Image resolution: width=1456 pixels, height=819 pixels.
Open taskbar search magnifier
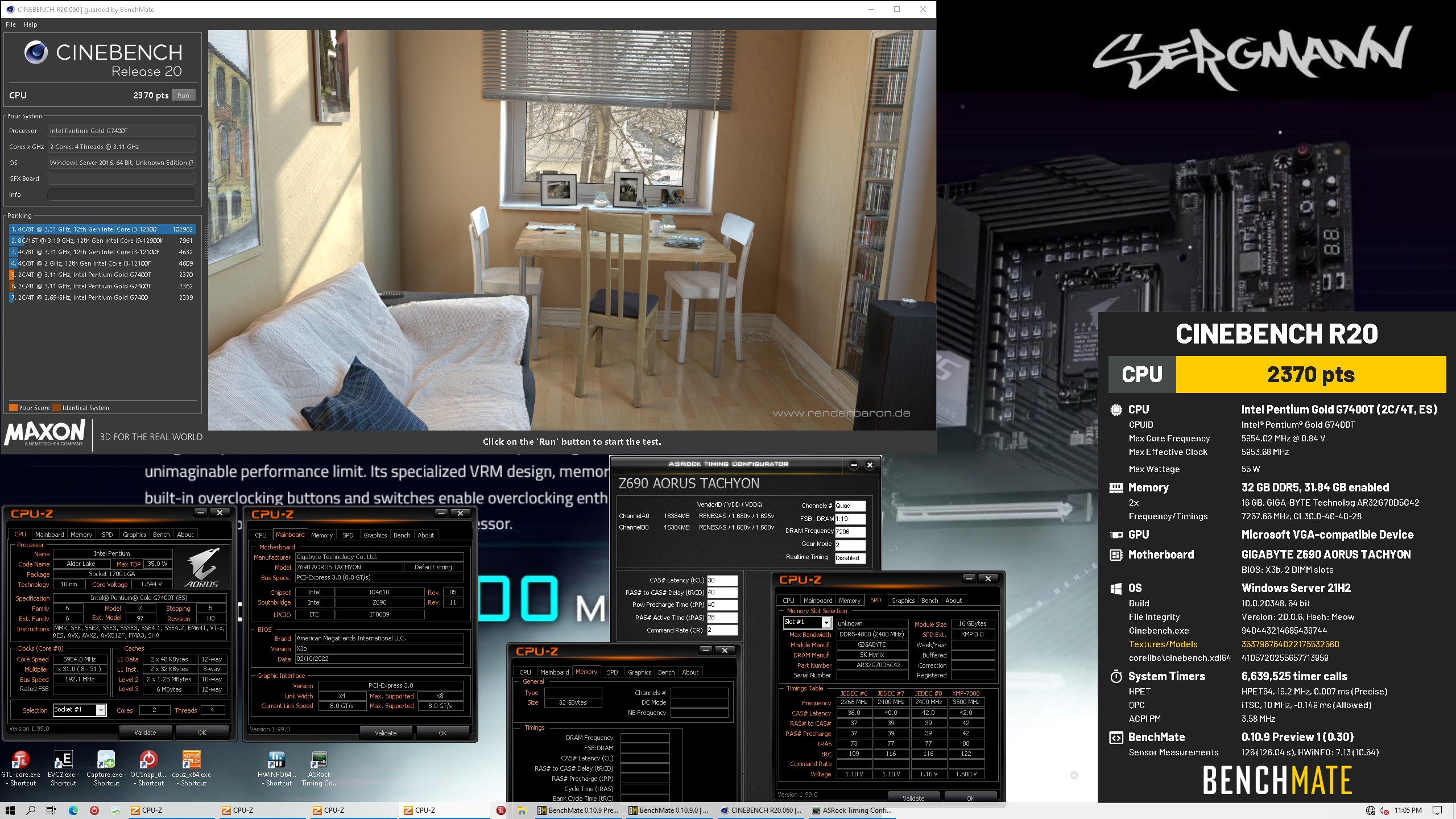[x=31, y=810]
